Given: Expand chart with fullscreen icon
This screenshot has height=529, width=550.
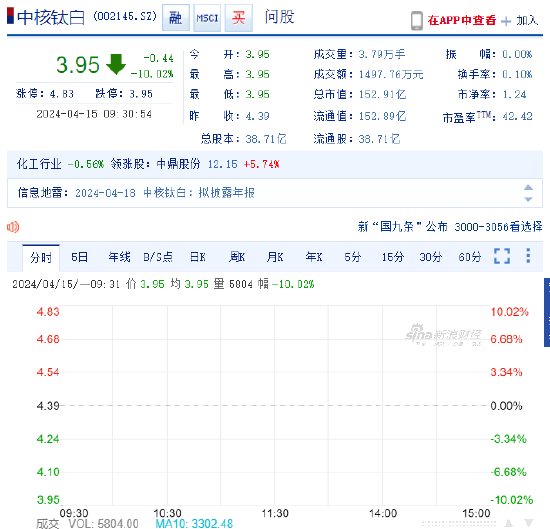Looking at the screenshot, I should click(x=502, y=256).
